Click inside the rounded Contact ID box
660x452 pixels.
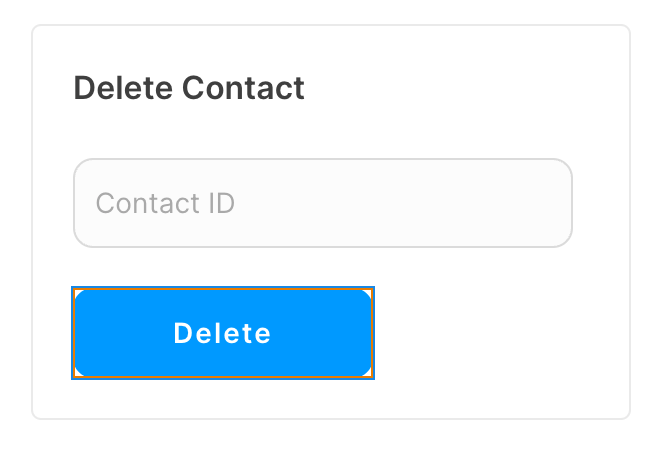[x=323, y=203]
